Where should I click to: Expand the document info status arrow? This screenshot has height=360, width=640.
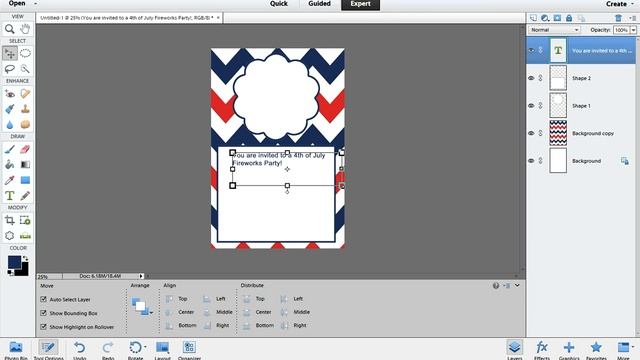tap(141, 276)
